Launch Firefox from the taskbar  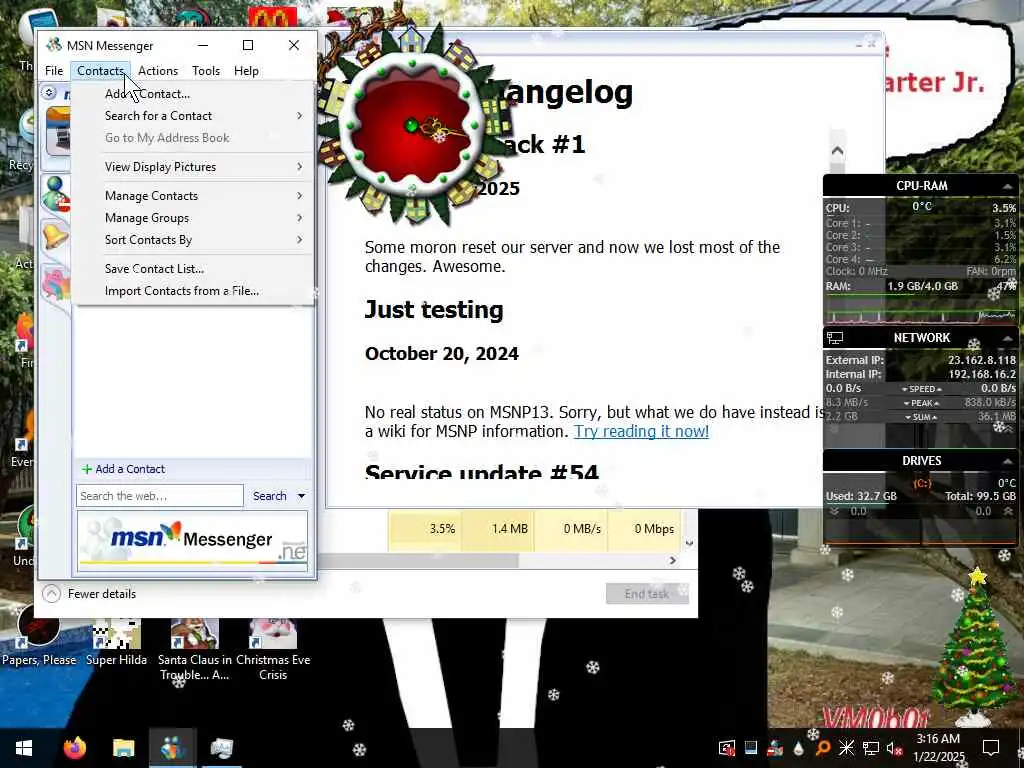tap(74, 748)
